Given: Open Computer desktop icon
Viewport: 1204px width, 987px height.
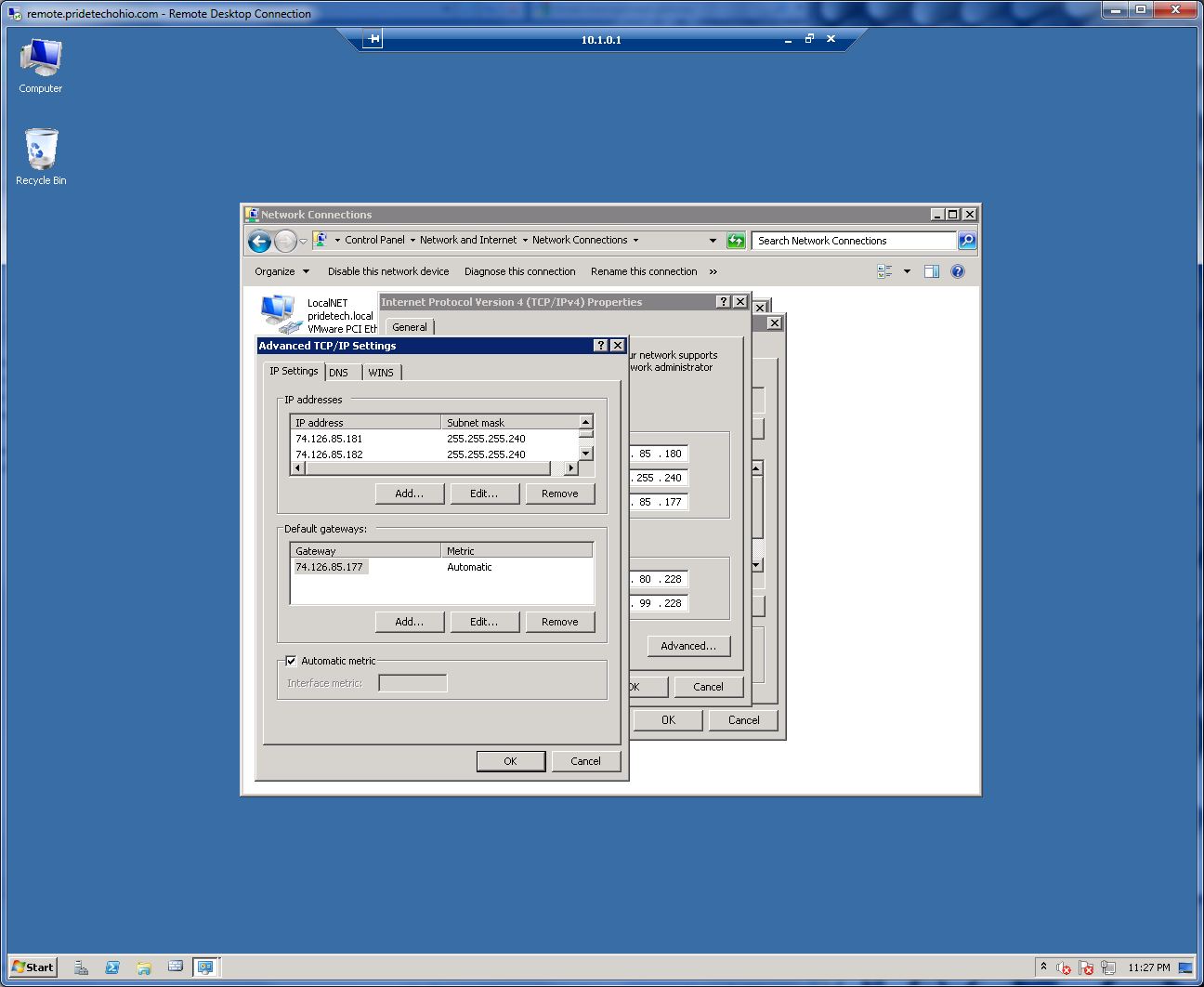Looking at the screenshot, I should [x=41, y=66].
